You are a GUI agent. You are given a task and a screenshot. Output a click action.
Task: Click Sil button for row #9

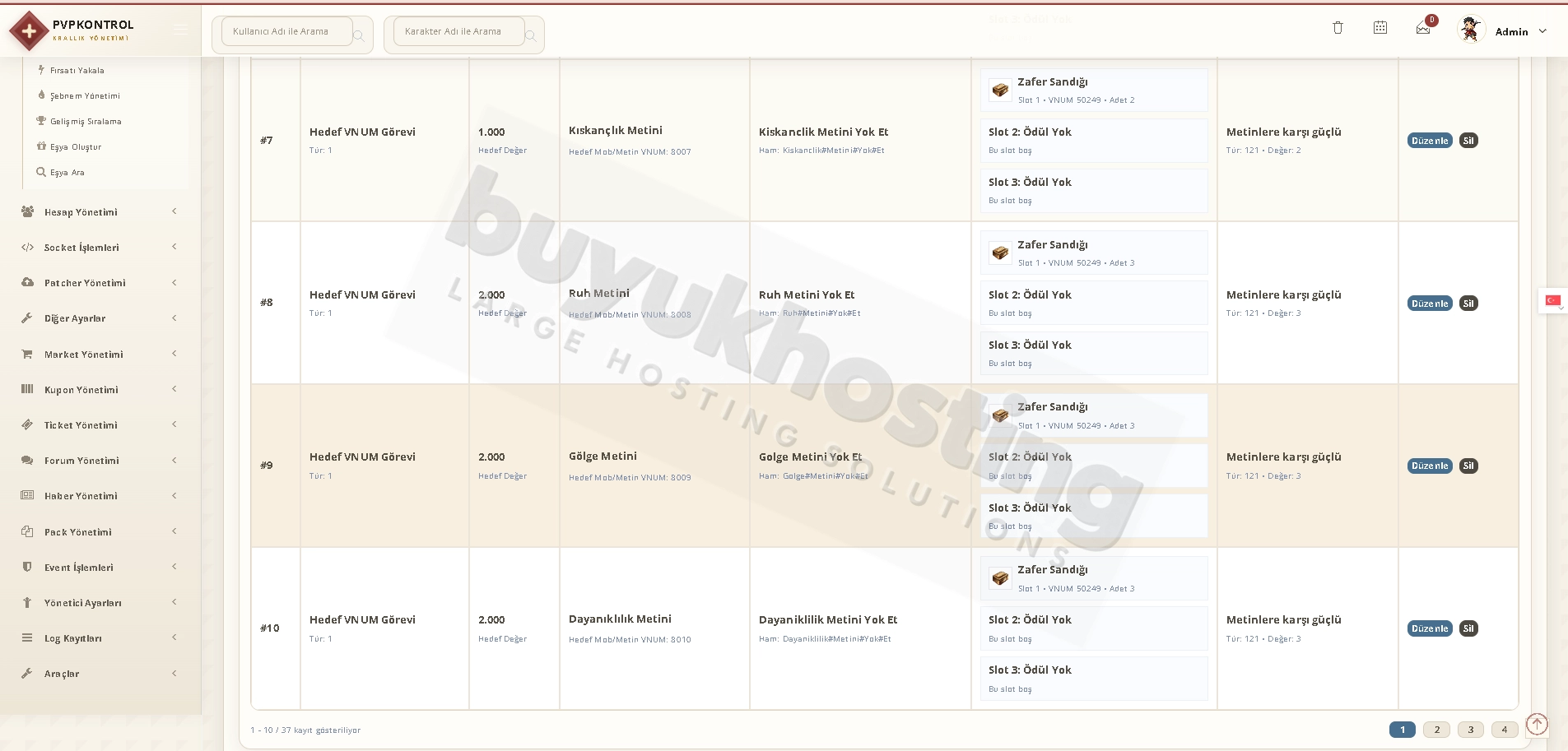point(1468,466)
